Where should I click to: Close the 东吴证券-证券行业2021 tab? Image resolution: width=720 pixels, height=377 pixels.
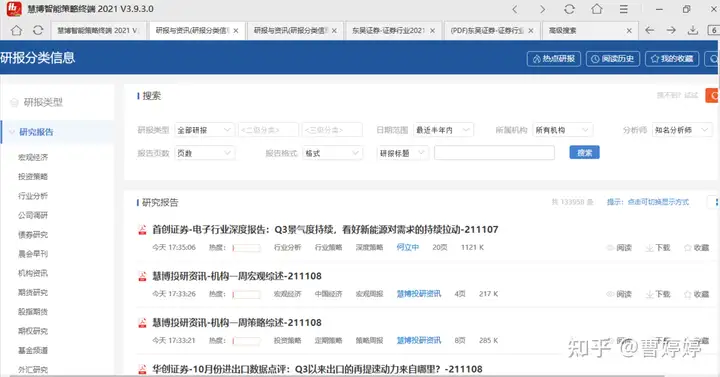point(433,31)
